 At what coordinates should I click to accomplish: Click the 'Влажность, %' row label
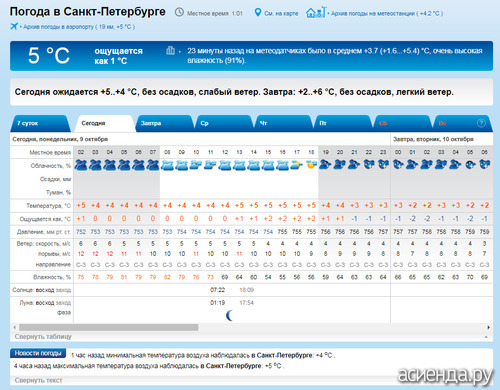52,277
